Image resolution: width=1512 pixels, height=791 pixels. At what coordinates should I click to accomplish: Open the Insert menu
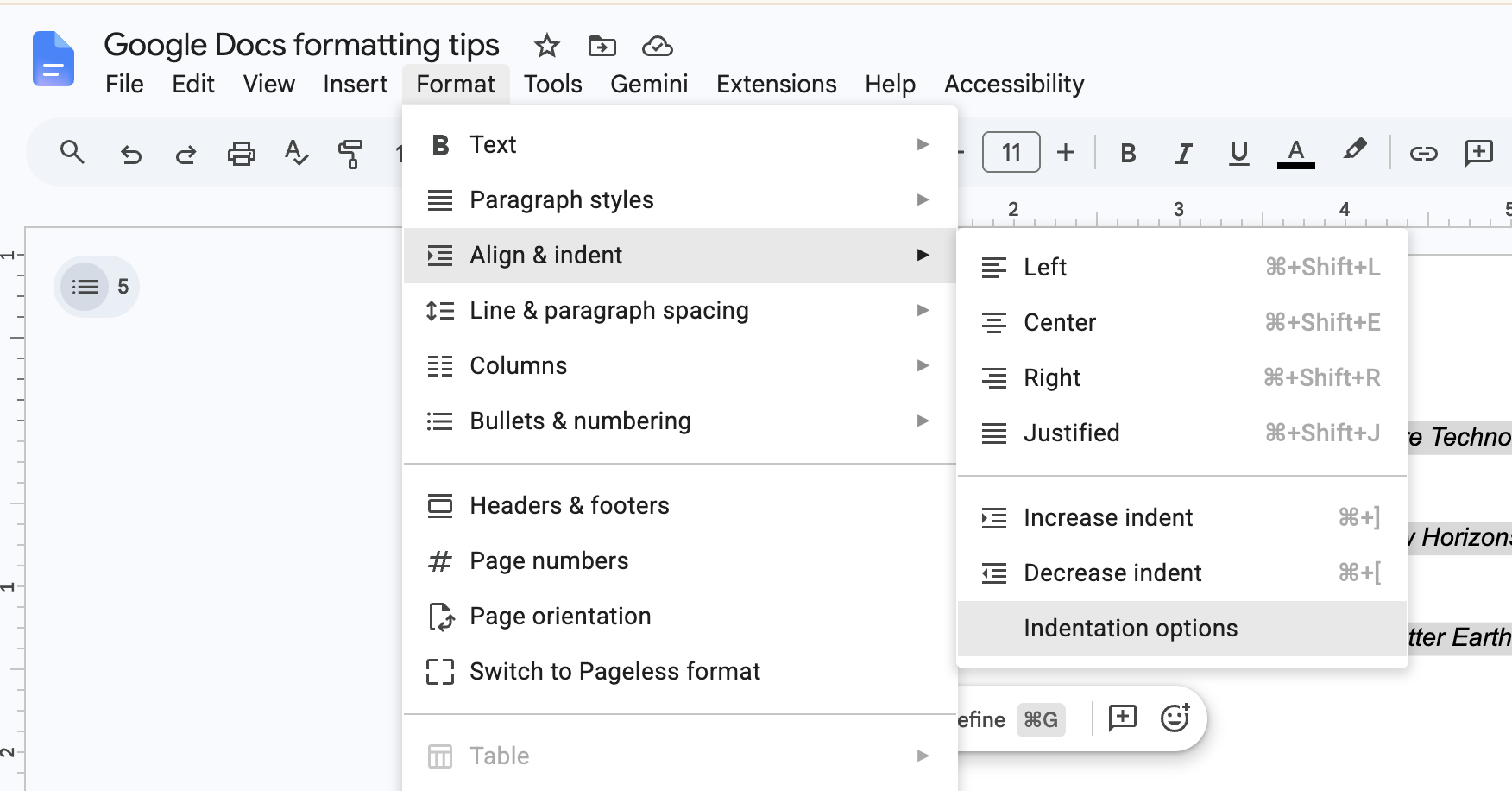coord(355,84)
